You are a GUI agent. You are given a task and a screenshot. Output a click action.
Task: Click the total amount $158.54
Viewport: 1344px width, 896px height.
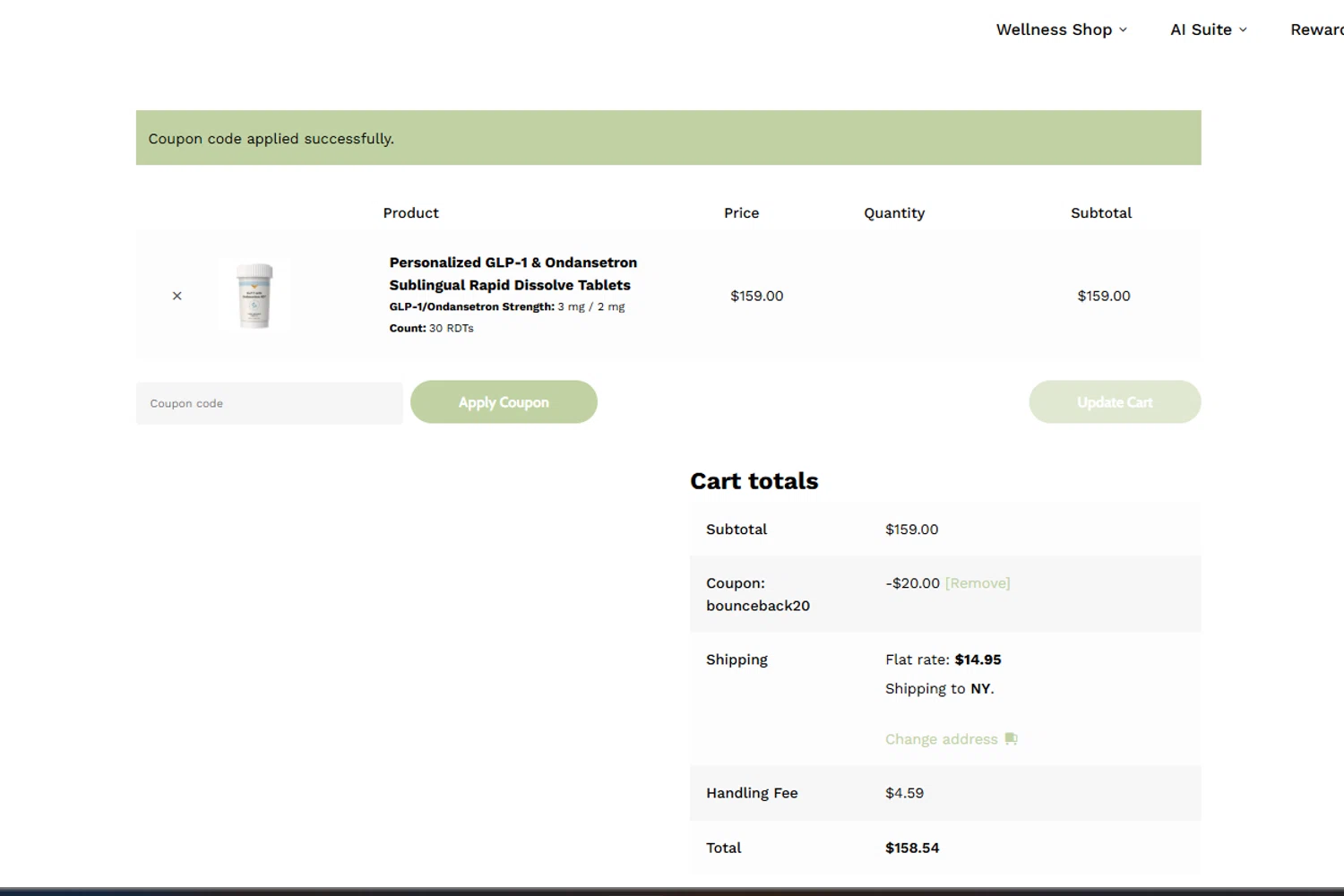[912, 848]
